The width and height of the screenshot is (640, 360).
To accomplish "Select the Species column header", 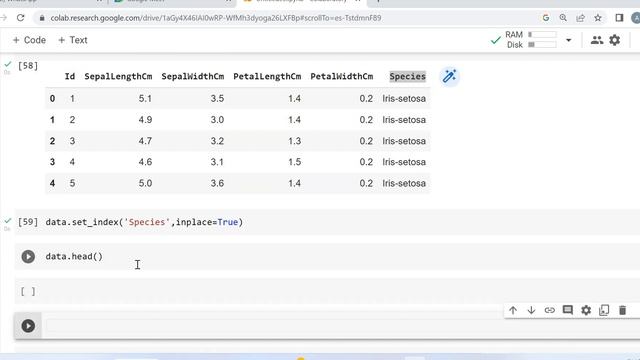I will 407,76.
